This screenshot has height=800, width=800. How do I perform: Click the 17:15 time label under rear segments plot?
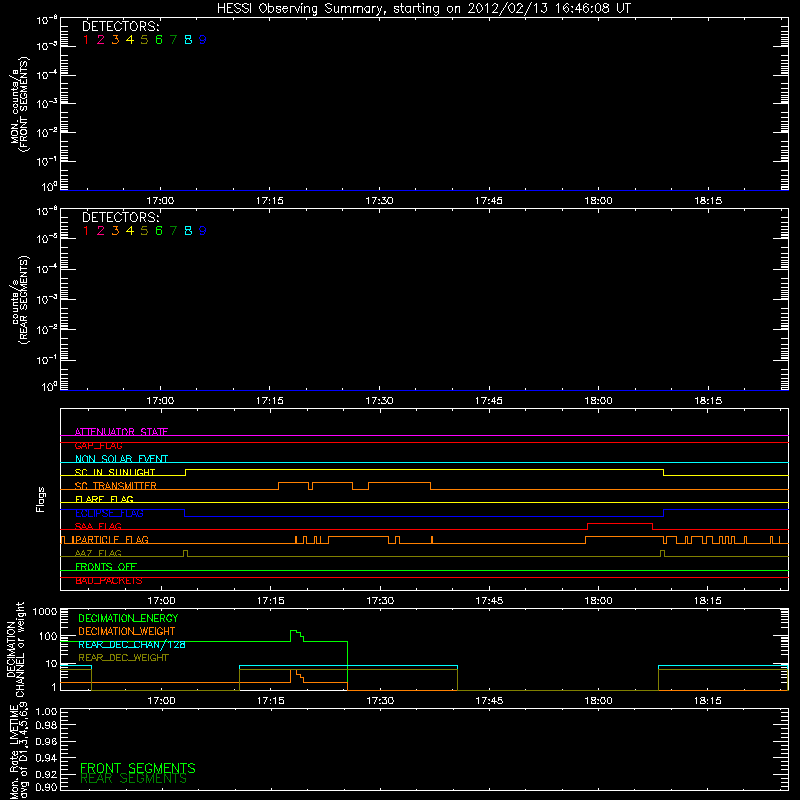coord(269,401)
